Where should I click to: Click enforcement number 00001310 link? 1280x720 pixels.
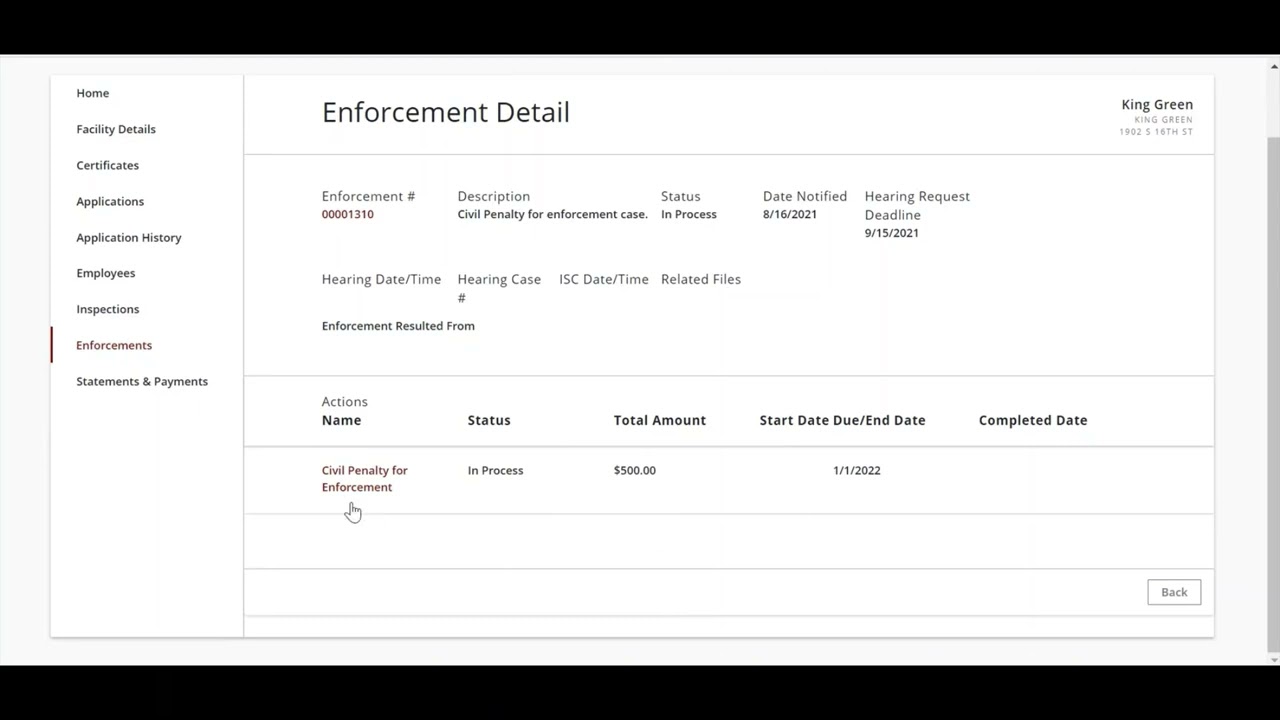tap(347, 214)
